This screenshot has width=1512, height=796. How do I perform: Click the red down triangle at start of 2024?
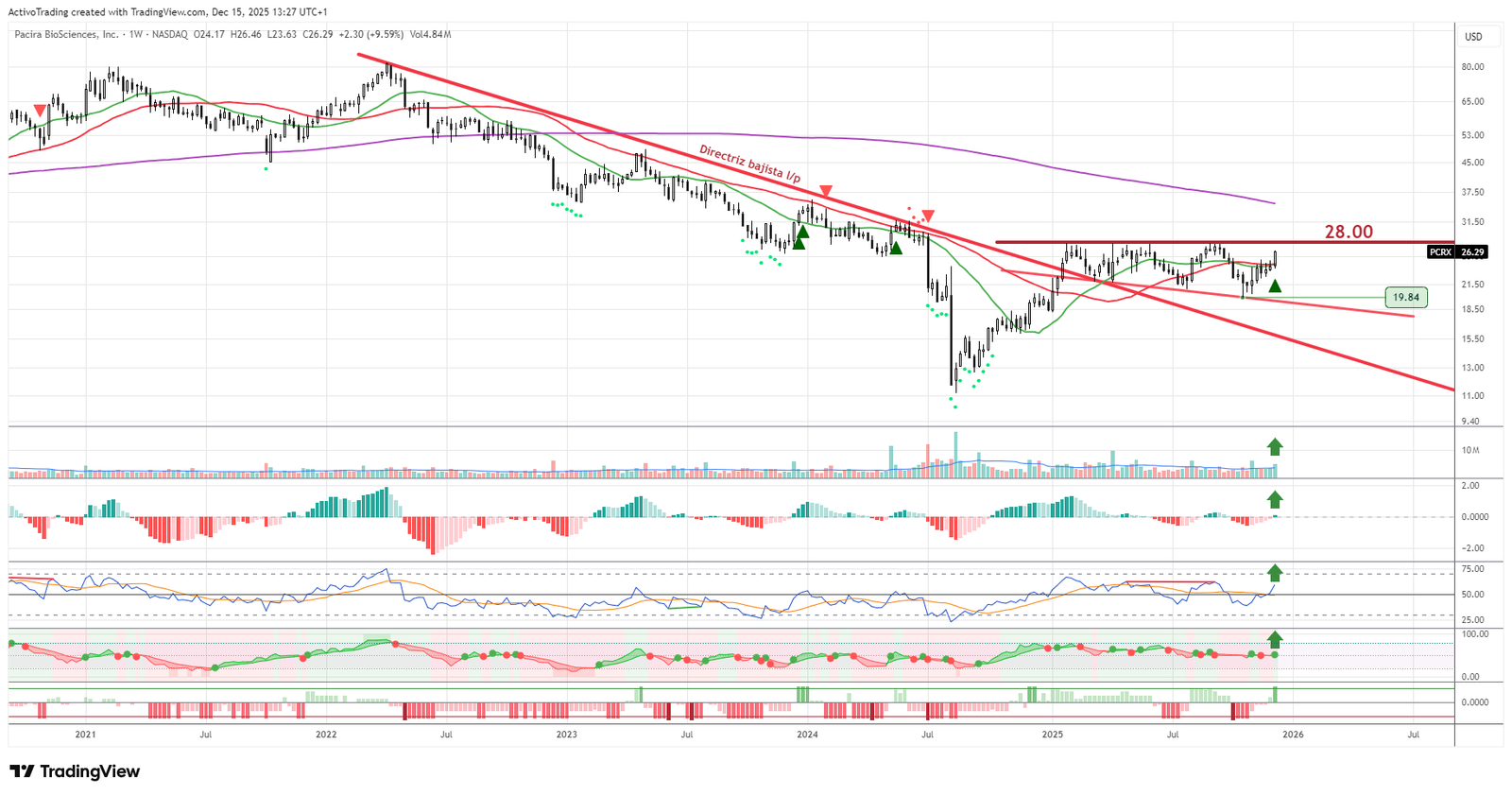[826, 192]
